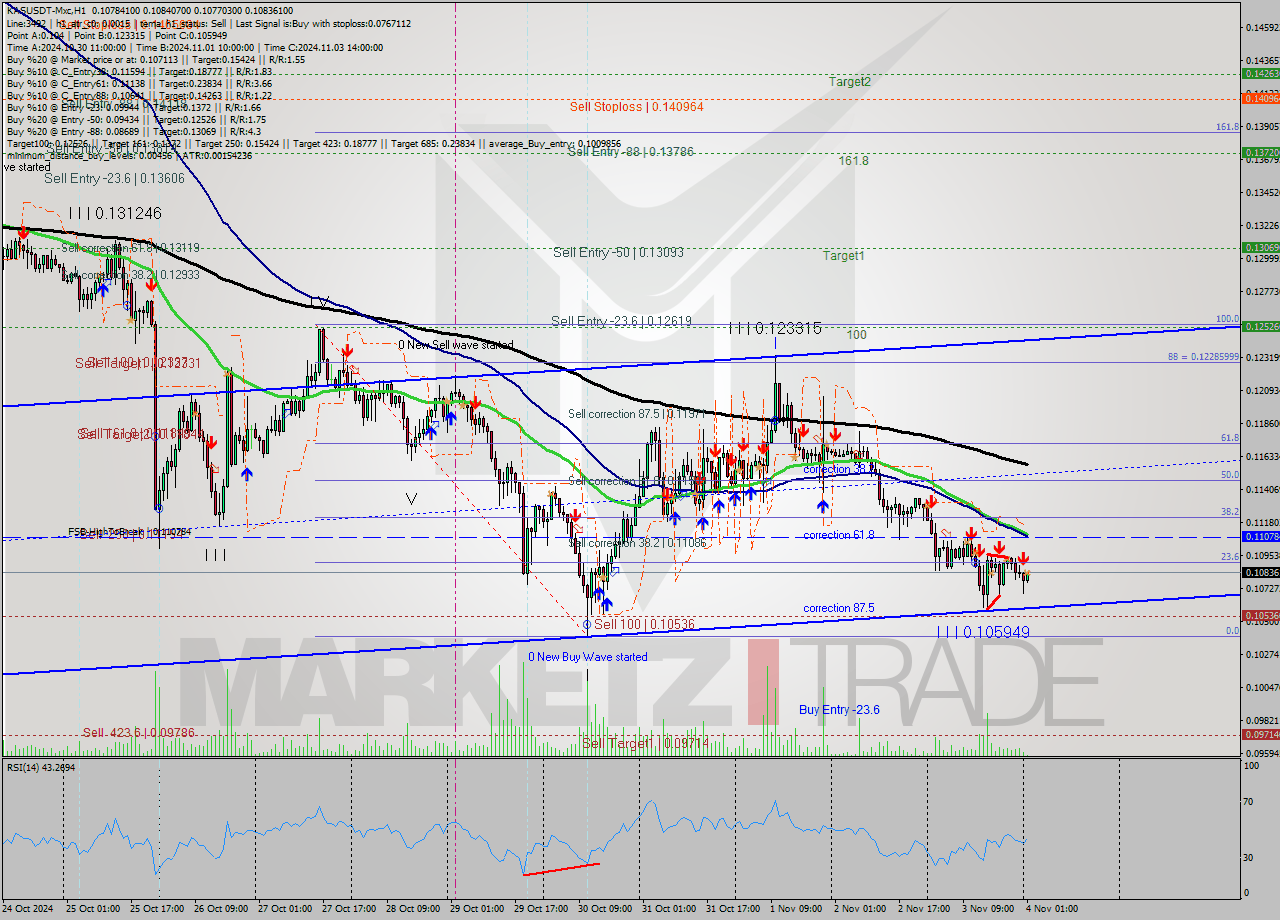Click the Fibonacci '23.6' level label
Viewport: 1280px width, 920px height.
point(1230,556)
